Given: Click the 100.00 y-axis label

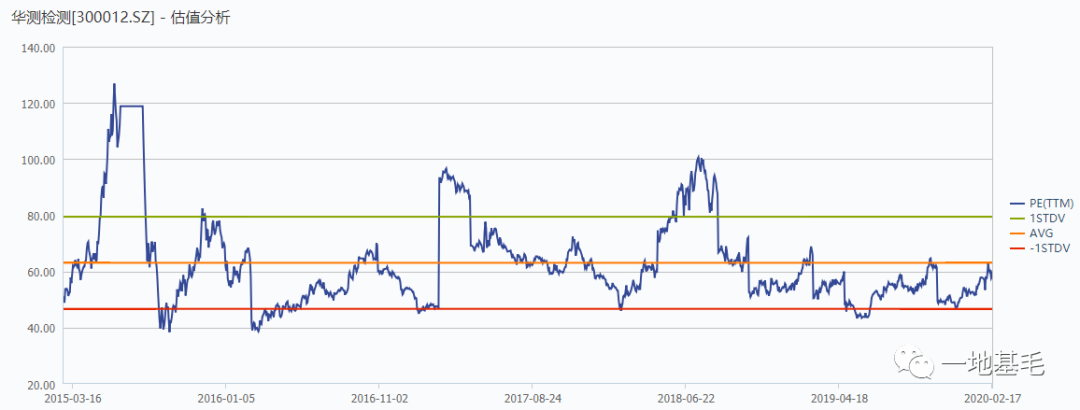Looking at the screenshot, I should click(38, 160).
